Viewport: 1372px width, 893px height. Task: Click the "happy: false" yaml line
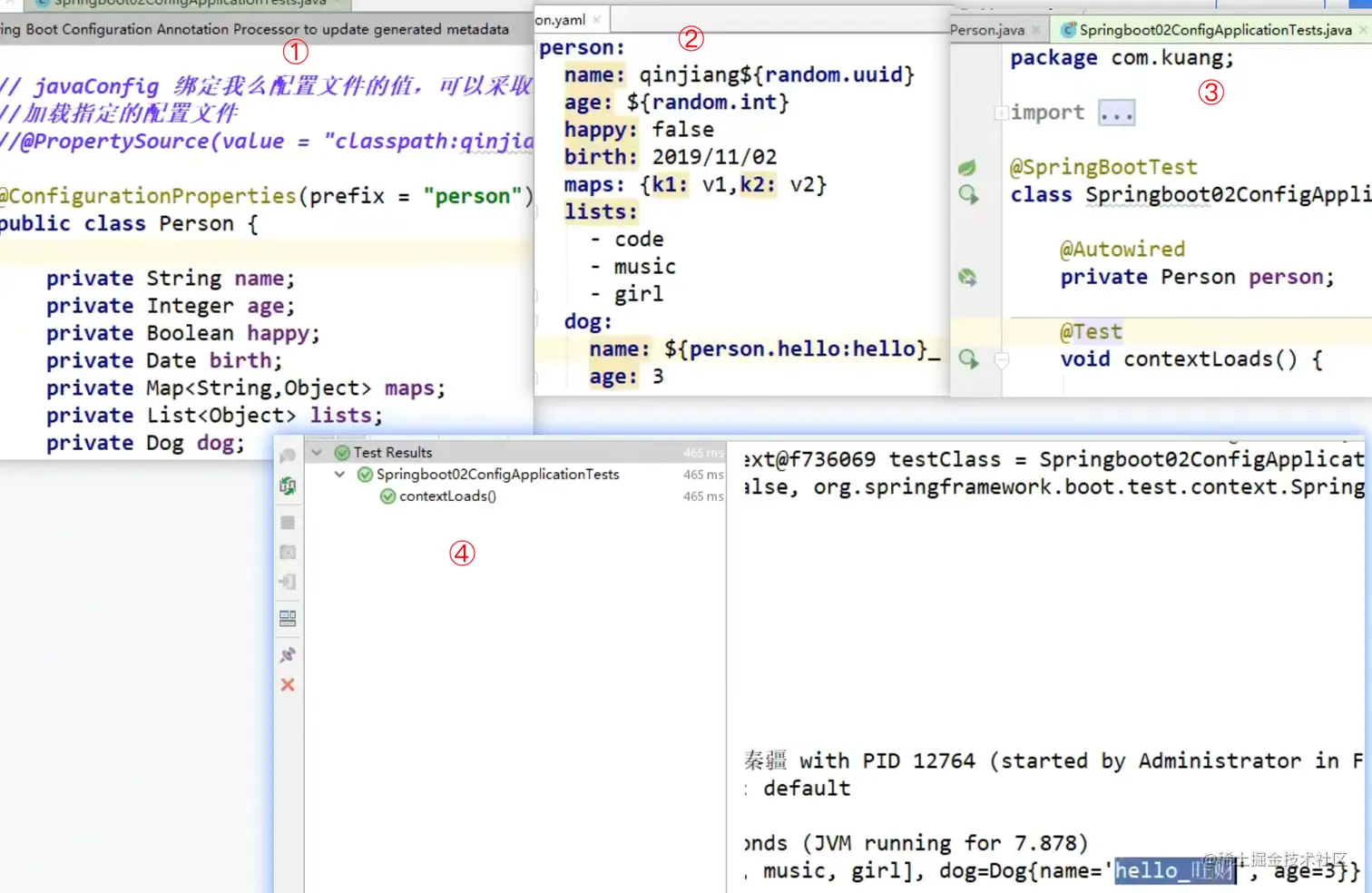639,130
